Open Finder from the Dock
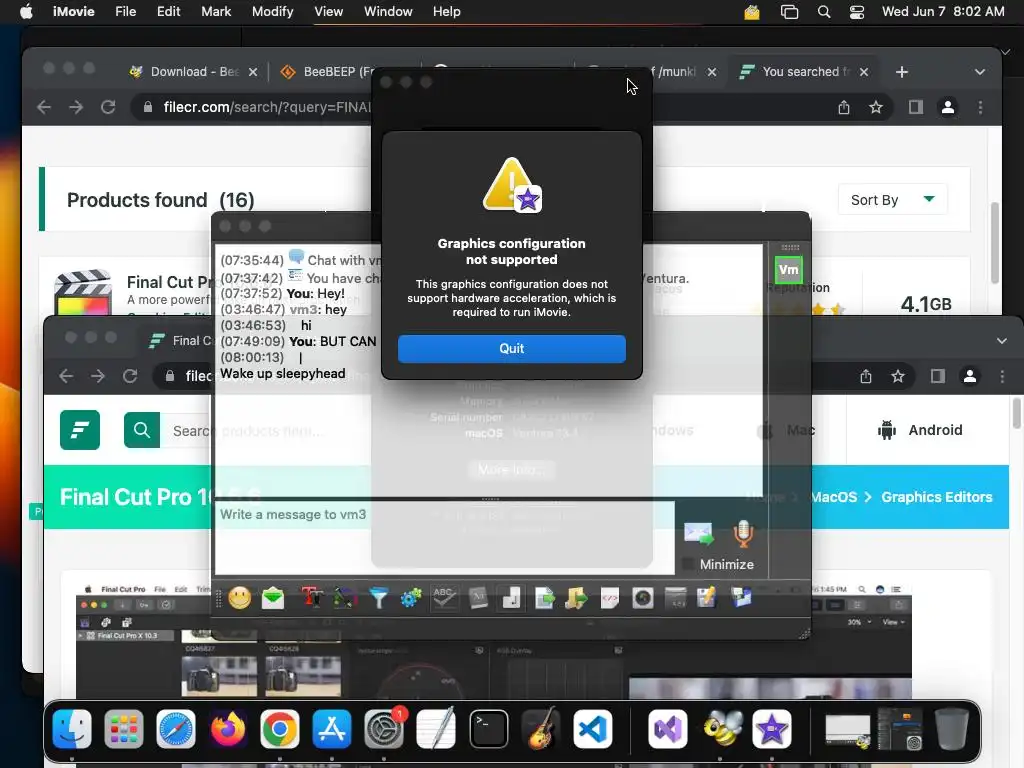The width and height of the screenshot is (1024, 768). 72,729
